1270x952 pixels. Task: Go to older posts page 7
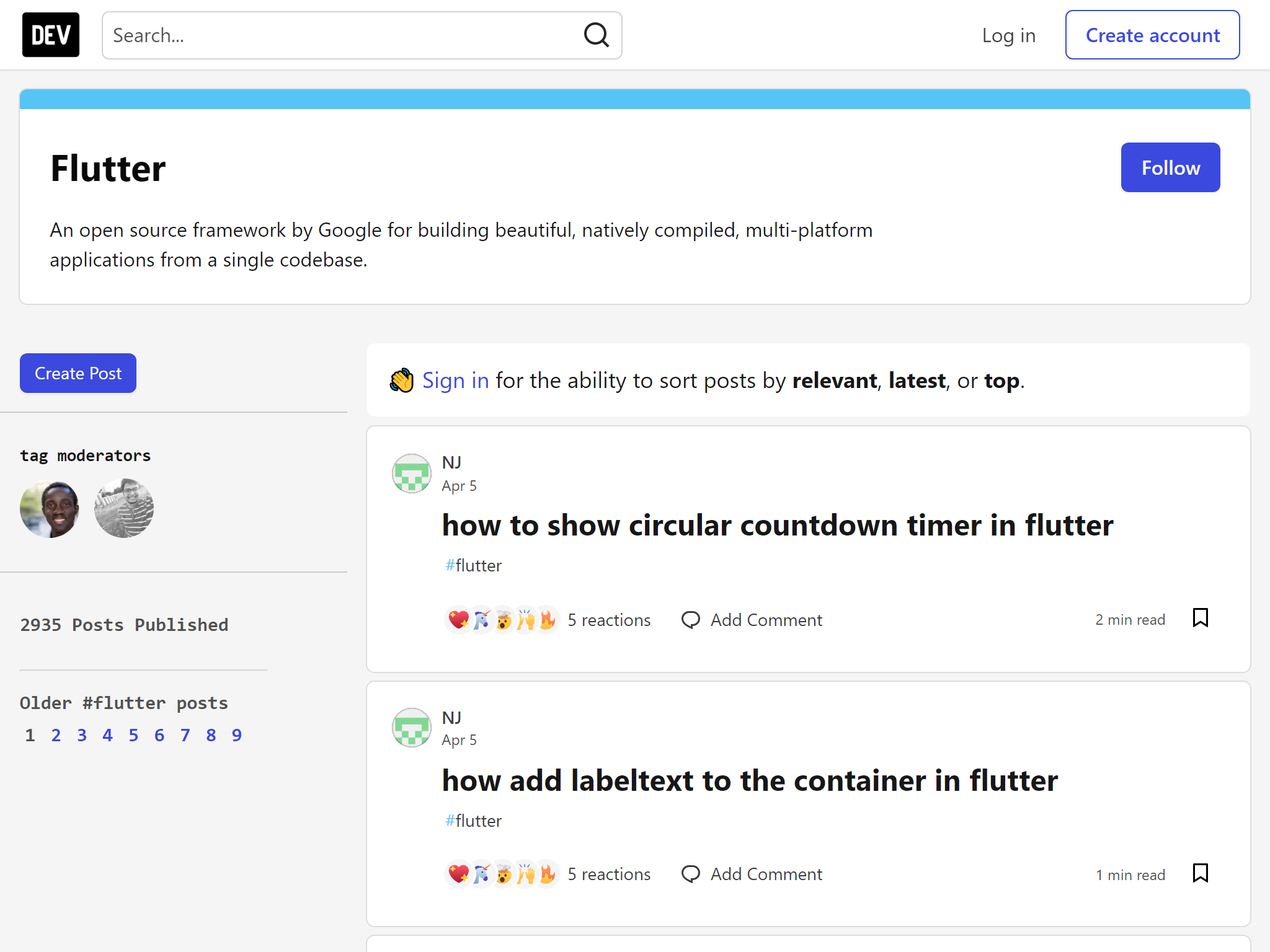click(x=185, y=735)
